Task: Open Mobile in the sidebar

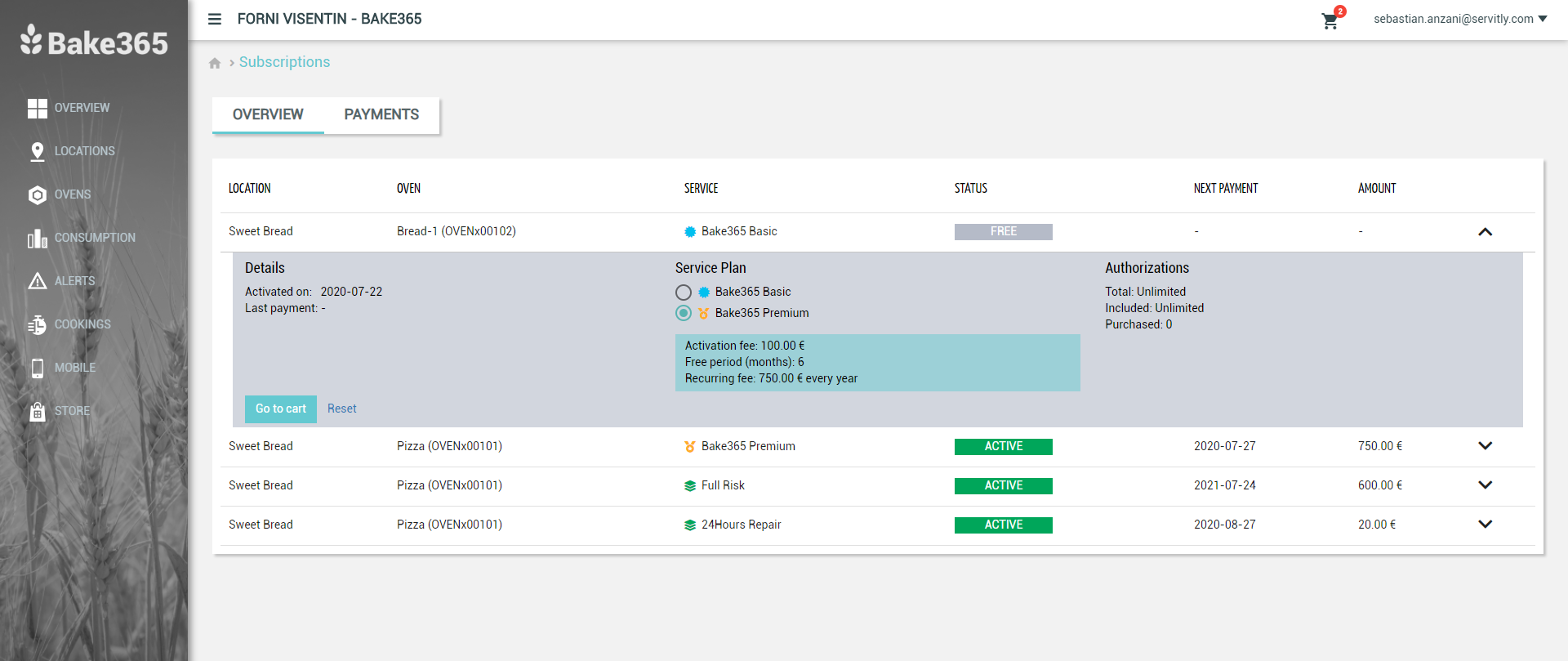Action: coord(75,368)
